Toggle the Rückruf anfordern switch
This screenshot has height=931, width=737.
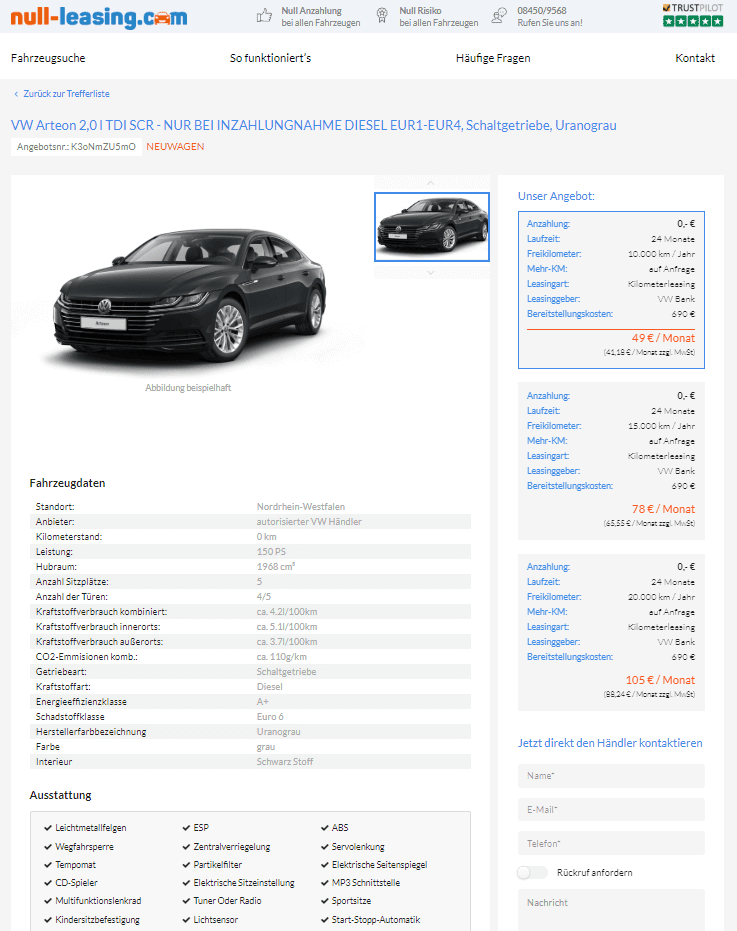click(x=532, y=872)
